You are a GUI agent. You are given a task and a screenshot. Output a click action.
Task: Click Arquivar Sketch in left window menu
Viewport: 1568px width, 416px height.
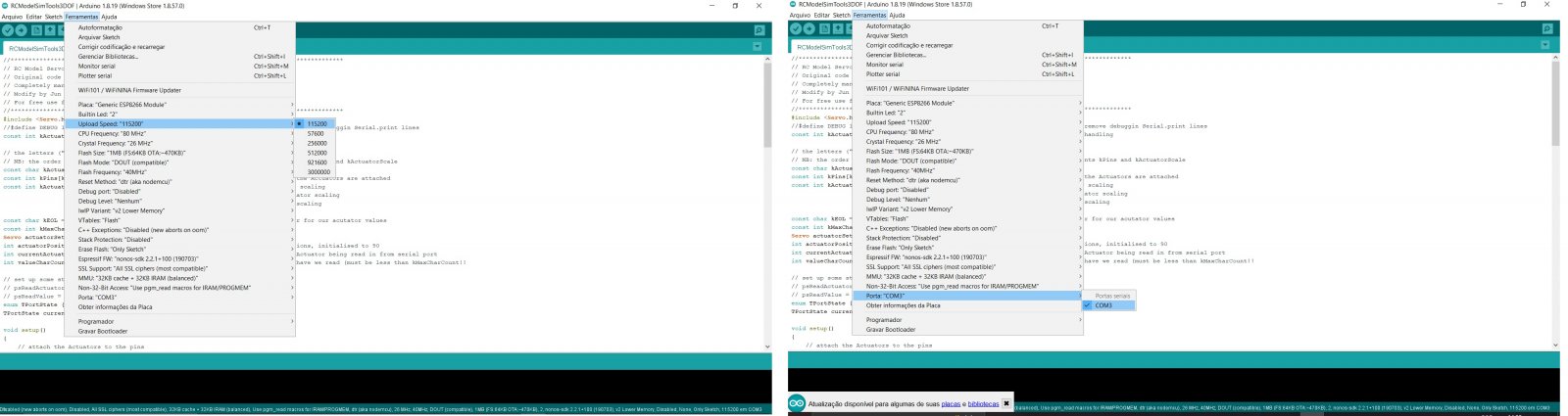[x=179, y=37]
